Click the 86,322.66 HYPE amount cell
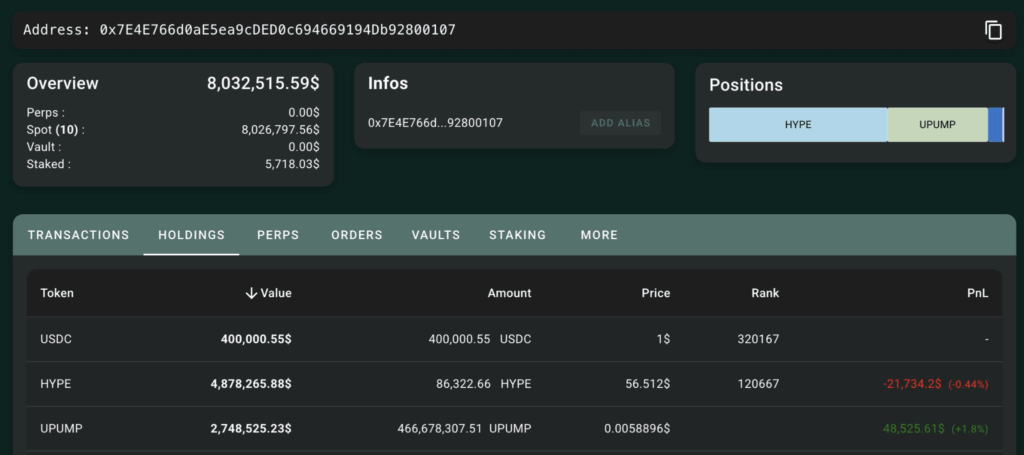 pyautogui.click(x=484, y=384)
